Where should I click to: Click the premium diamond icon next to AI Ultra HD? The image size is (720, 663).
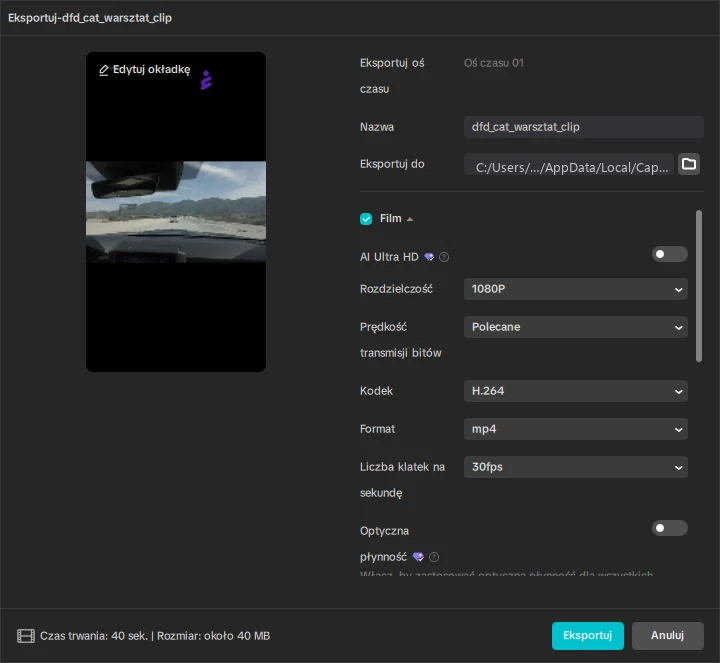pyautogui.click(x=429, y=257)
